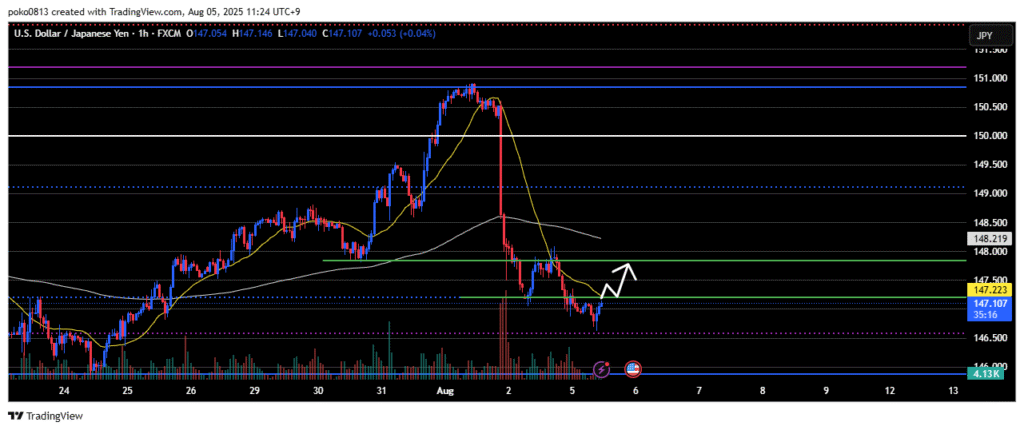Click the 13 date on time axis

[952, 391]
